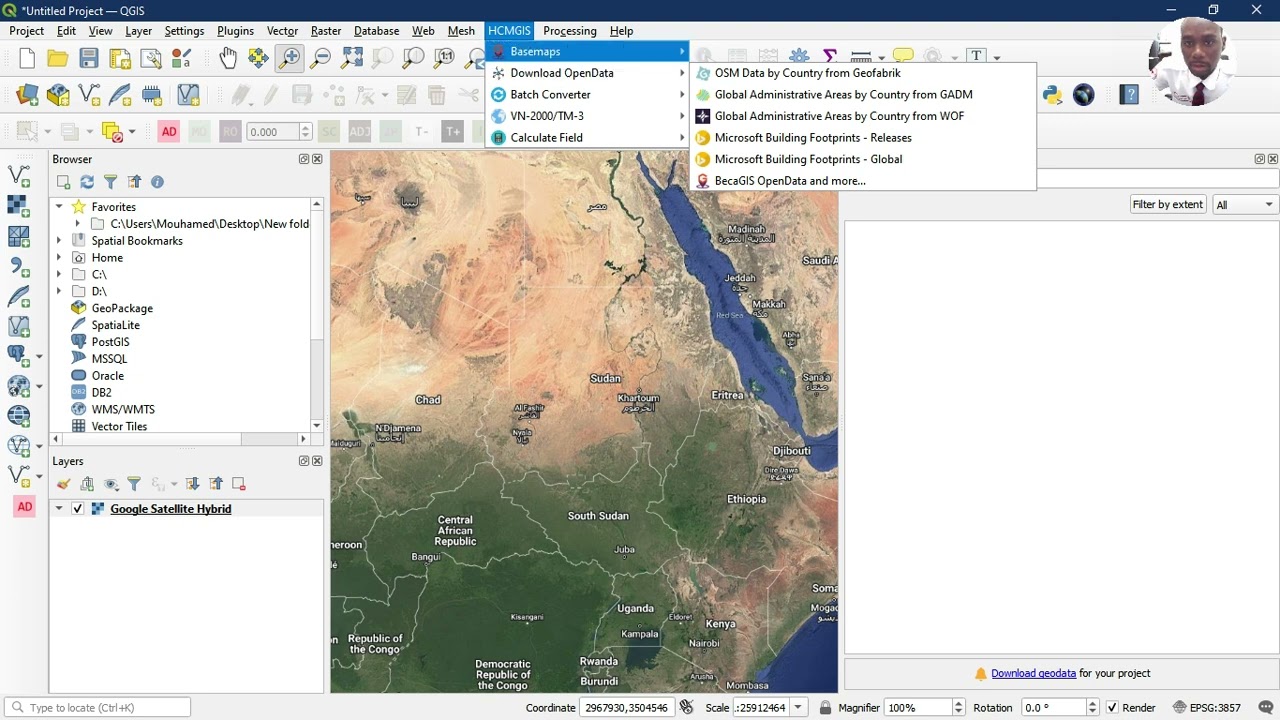Toggle visibility of Google Satellite Hybrid layer
The image size is (1280, 720).
[x=78, y=509]
